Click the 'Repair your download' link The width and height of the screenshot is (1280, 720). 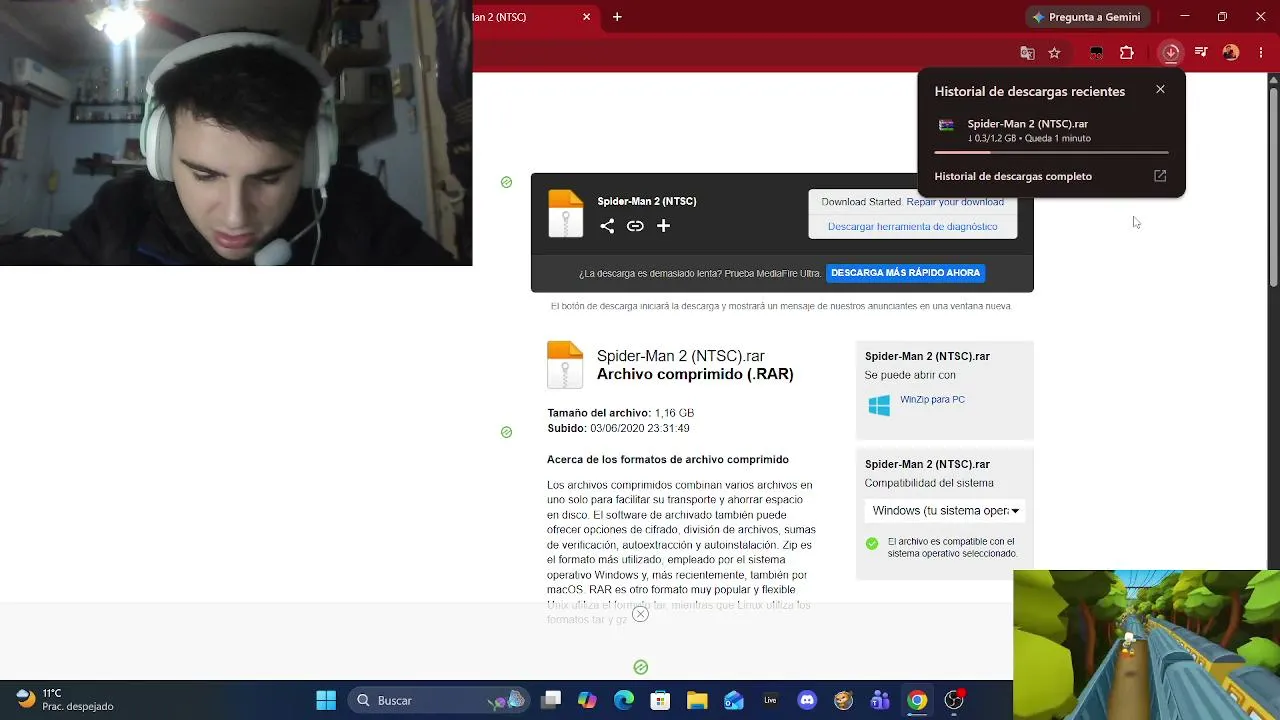pos(955,202)
